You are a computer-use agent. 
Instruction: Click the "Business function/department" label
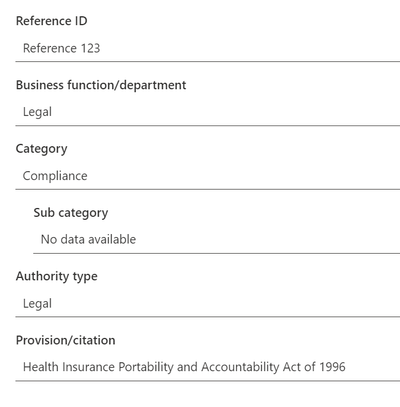pyautogui.click(x=101, y=85)
